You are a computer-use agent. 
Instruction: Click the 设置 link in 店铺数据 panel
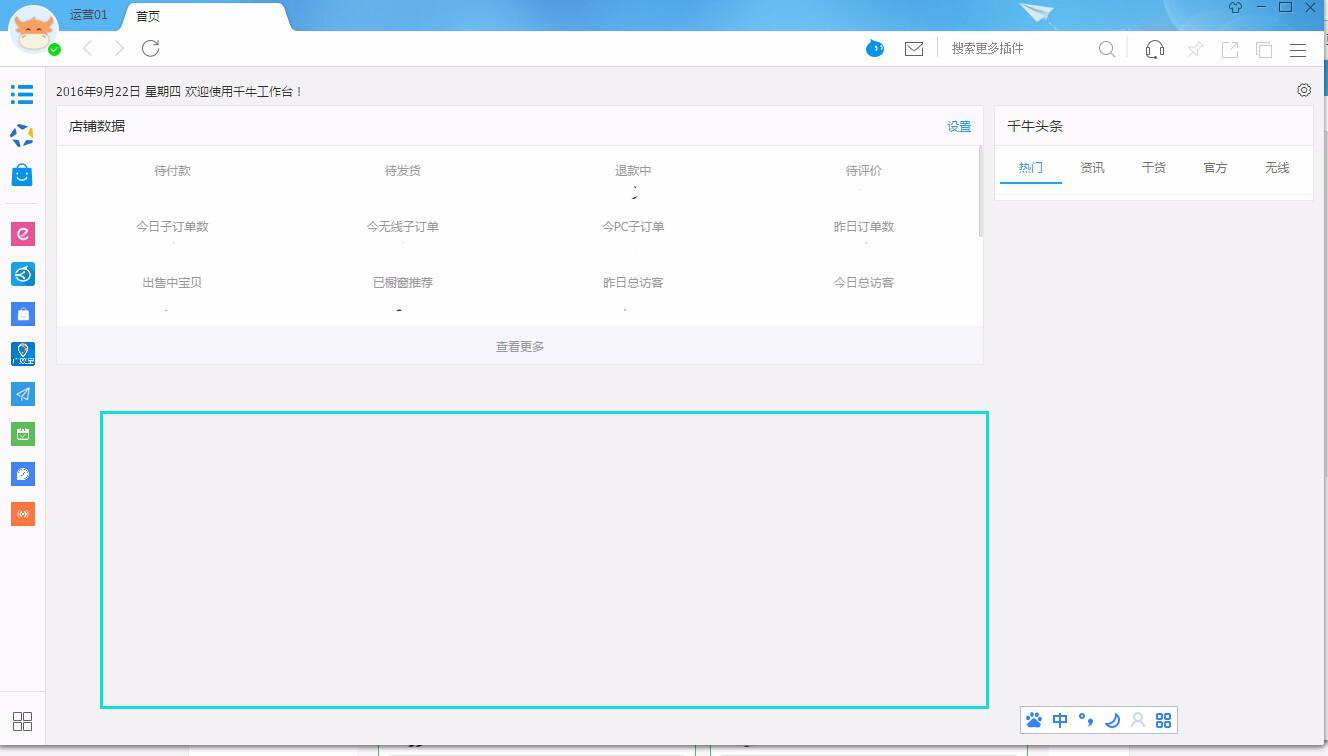point(958,126)
